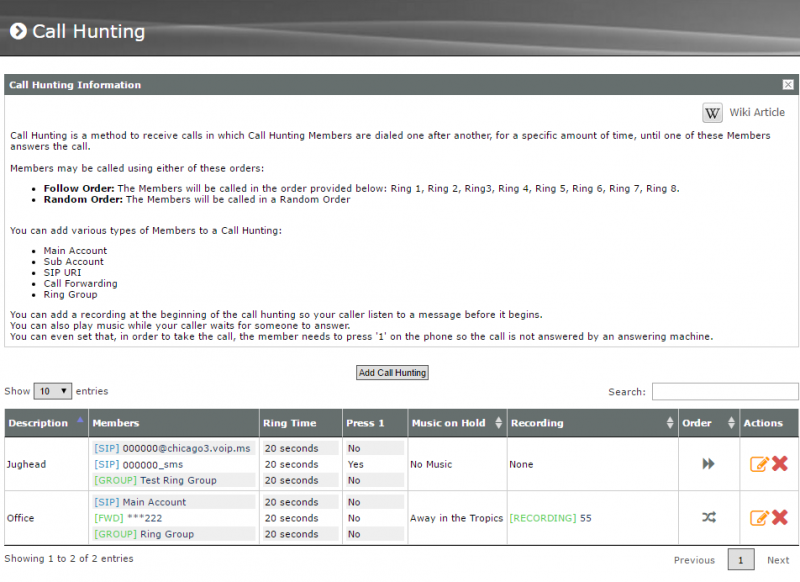The image size is (800, 582).
Task: Go to Previous page
Action: (x=694, y=560)
